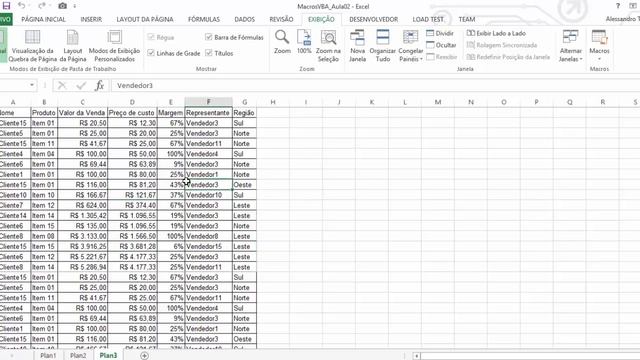Click Ocultar window option
Viewport: 640px width, 360px height.
tap(441, 45)
